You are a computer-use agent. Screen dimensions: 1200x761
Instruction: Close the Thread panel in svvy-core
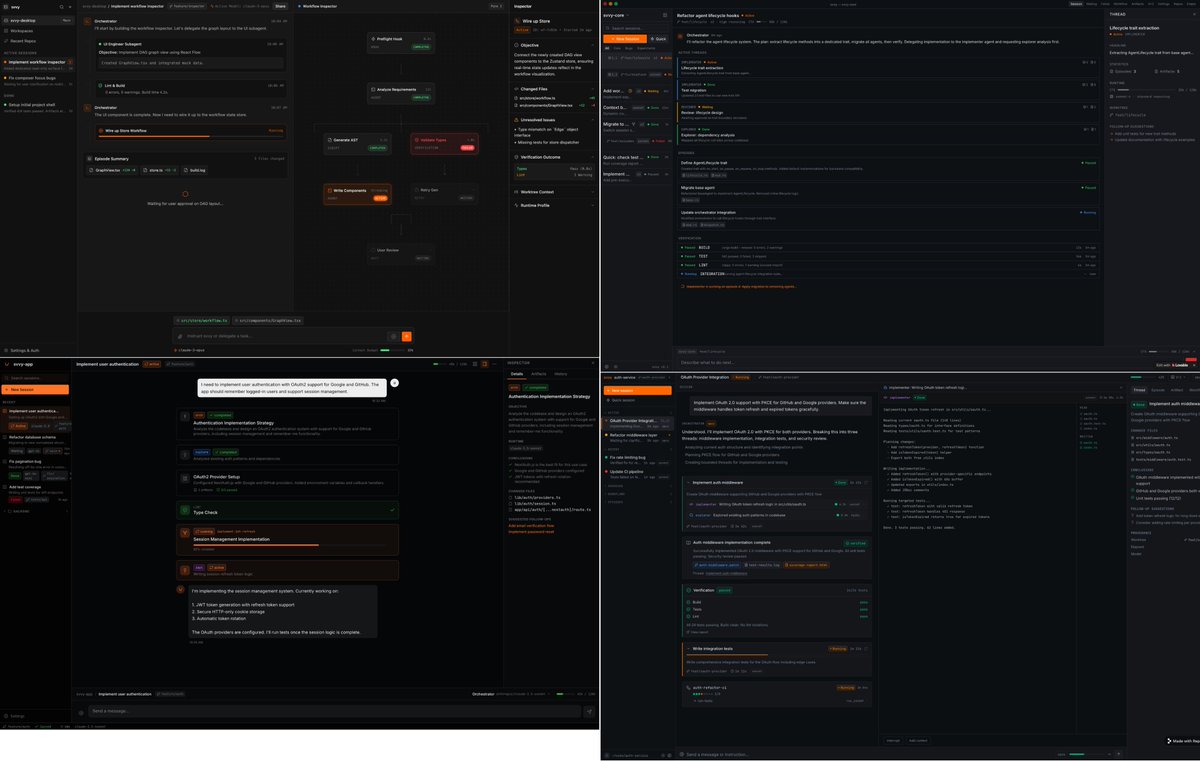(x=1194, y=14)
